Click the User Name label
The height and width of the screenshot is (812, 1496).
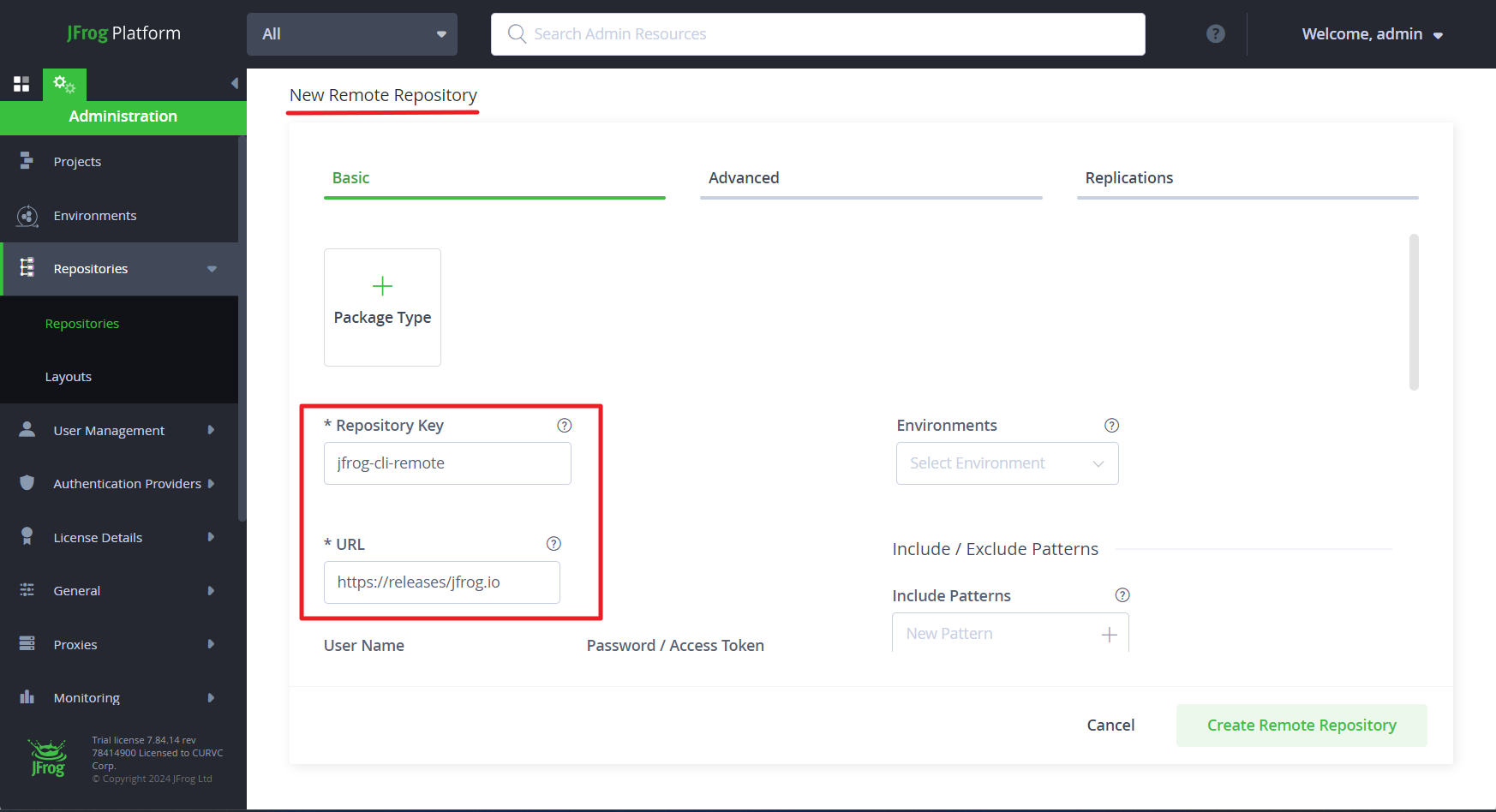364,646
